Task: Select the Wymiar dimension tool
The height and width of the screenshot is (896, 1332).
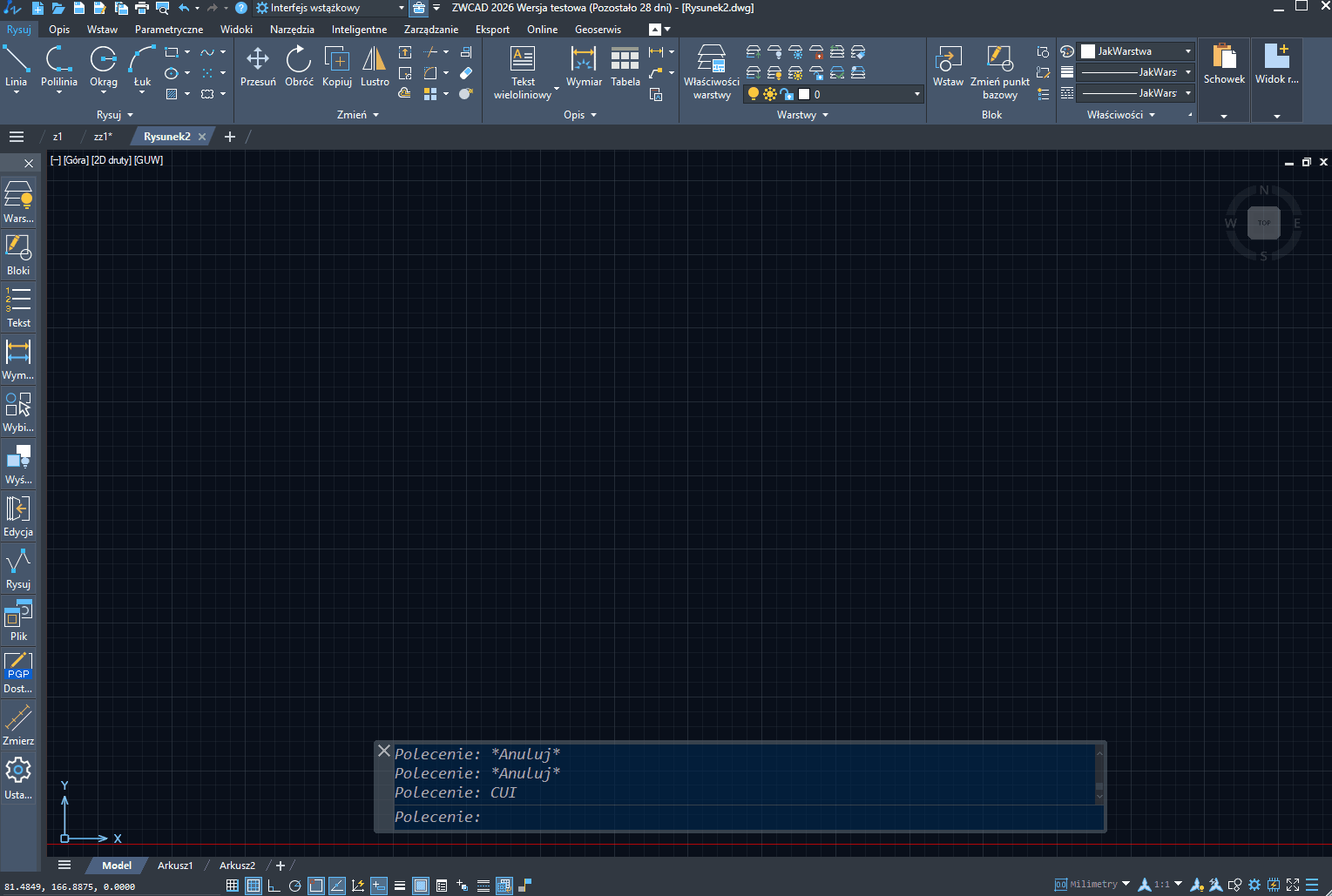Action: (x=584, y=67)
